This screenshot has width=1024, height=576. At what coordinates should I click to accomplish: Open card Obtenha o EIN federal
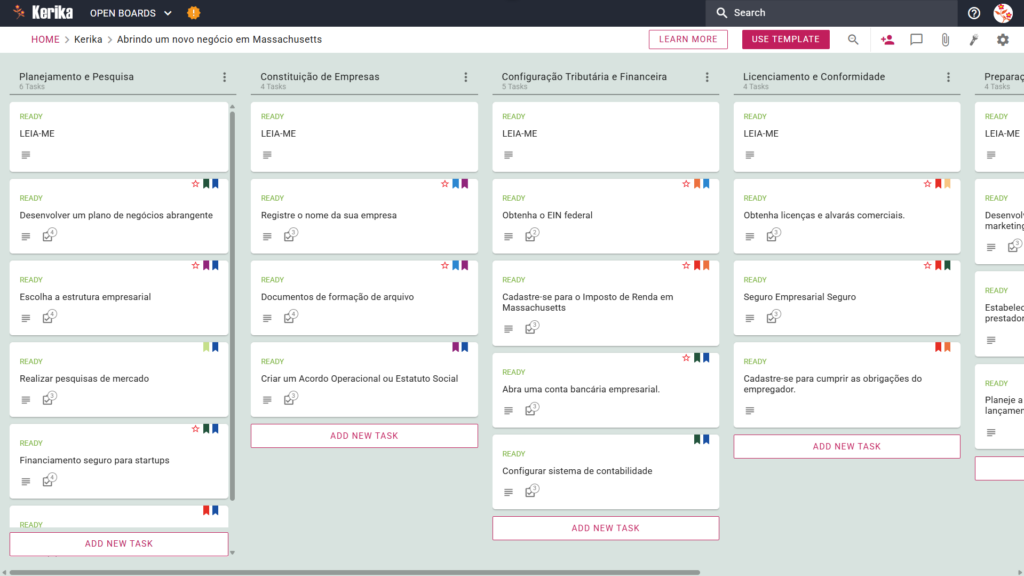[x=605, y=216]
